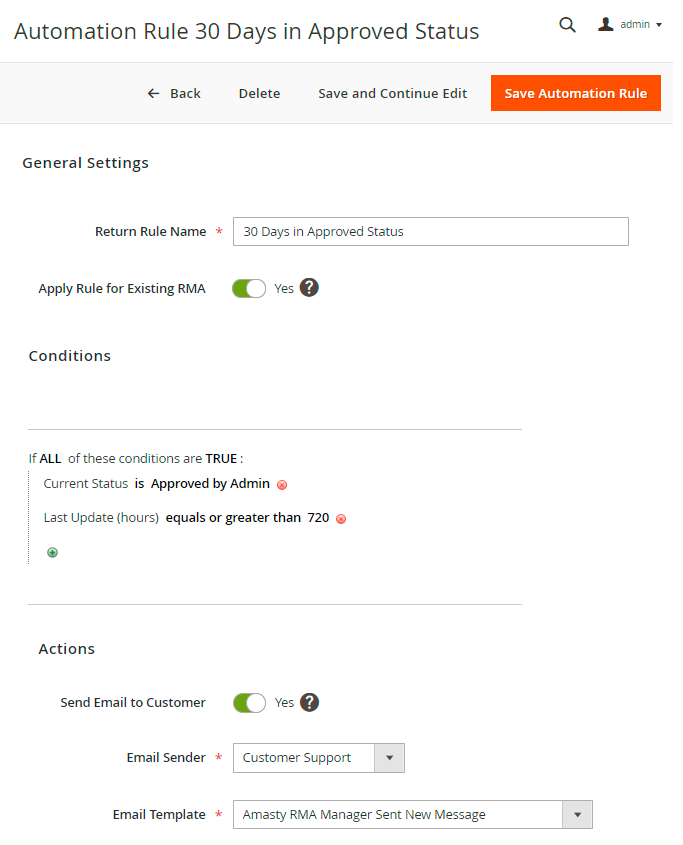Click Save Automation Rule button

pyautogui.click(x=575, y=93)
